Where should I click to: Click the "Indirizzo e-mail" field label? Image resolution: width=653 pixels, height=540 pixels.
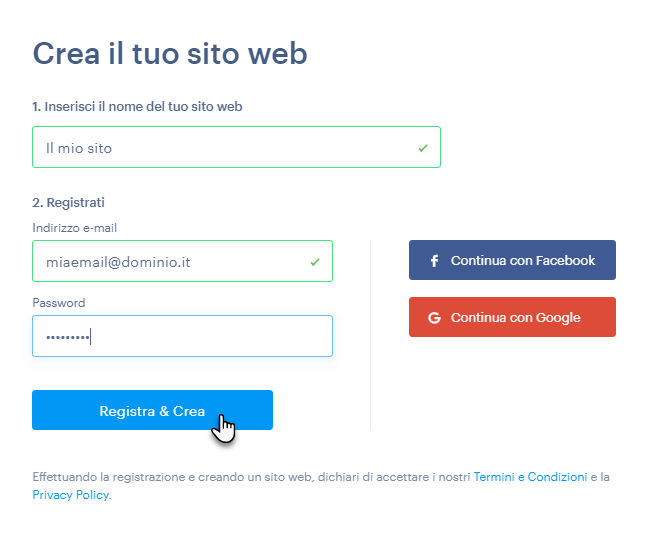tap(75, 228)
